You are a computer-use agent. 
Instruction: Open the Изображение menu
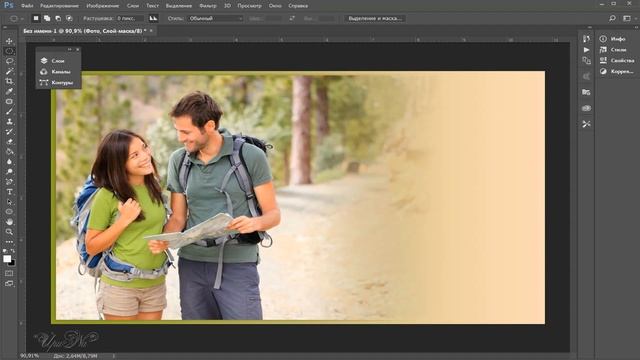(102, 6)
